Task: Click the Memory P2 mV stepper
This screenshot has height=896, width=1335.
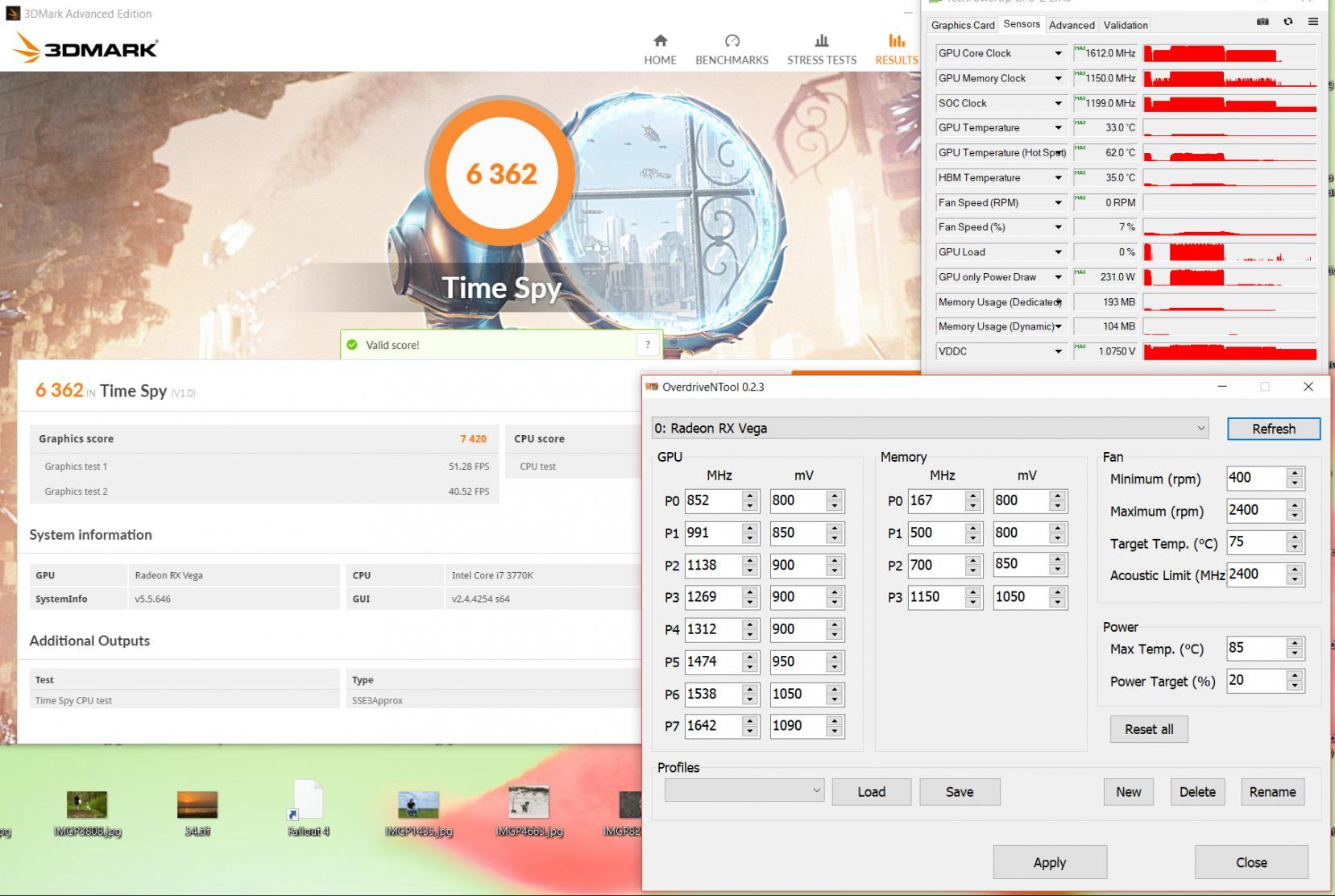Action: [x=1058, y=565]
